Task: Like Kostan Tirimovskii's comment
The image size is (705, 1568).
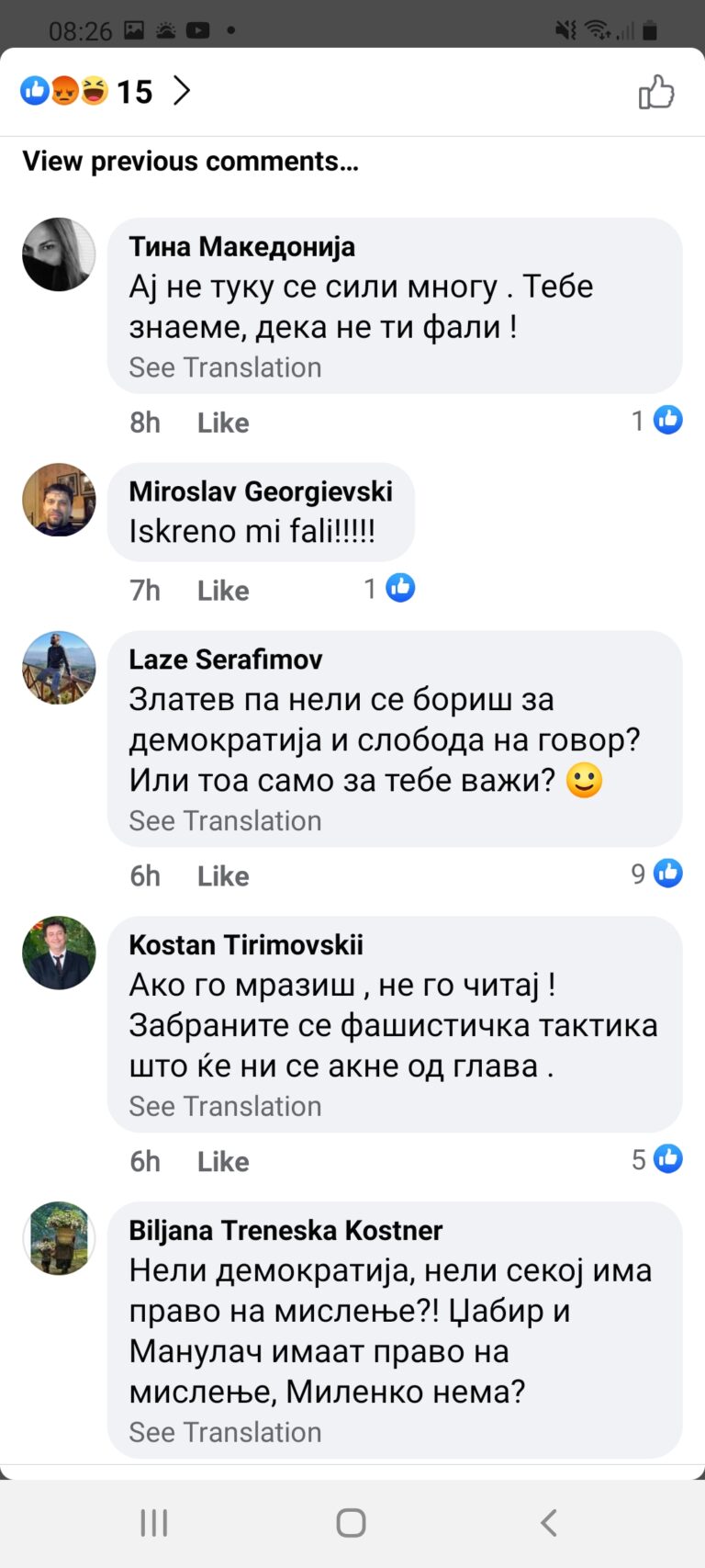Action: (223, 1162)
